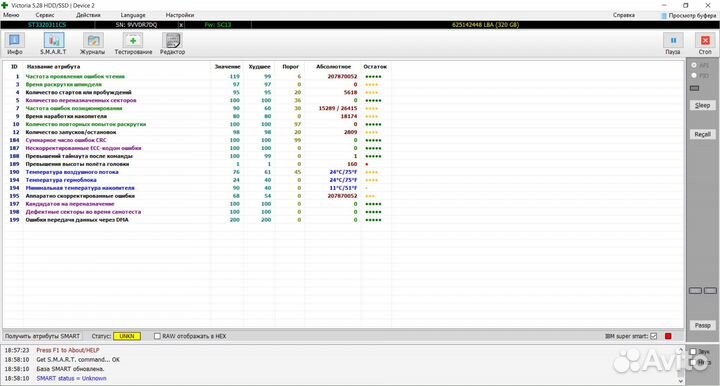Click log line SMART status = Unknown
720x386 pixels.
pos(71,378)
